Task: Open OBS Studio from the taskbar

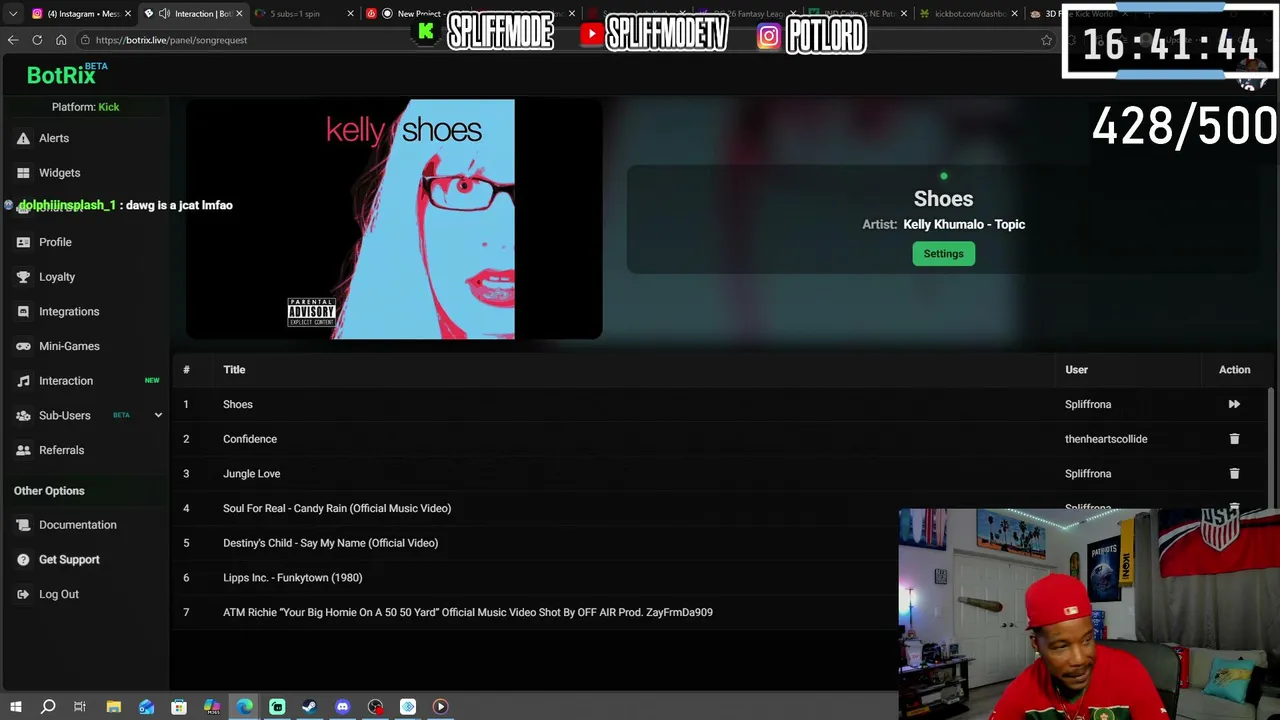Action: click(375, 707)
